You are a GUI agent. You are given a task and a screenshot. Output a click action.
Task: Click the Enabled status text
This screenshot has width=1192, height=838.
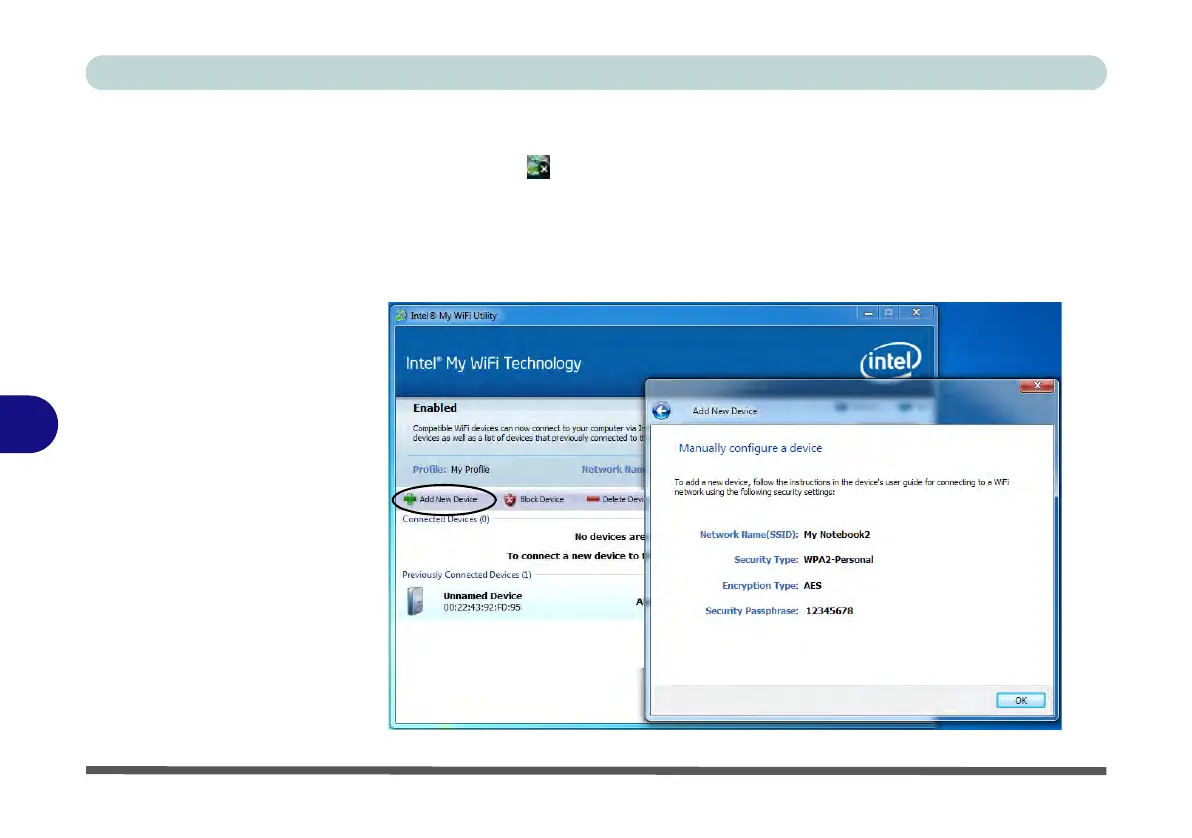pyautogui.click(x=435, y=408)
